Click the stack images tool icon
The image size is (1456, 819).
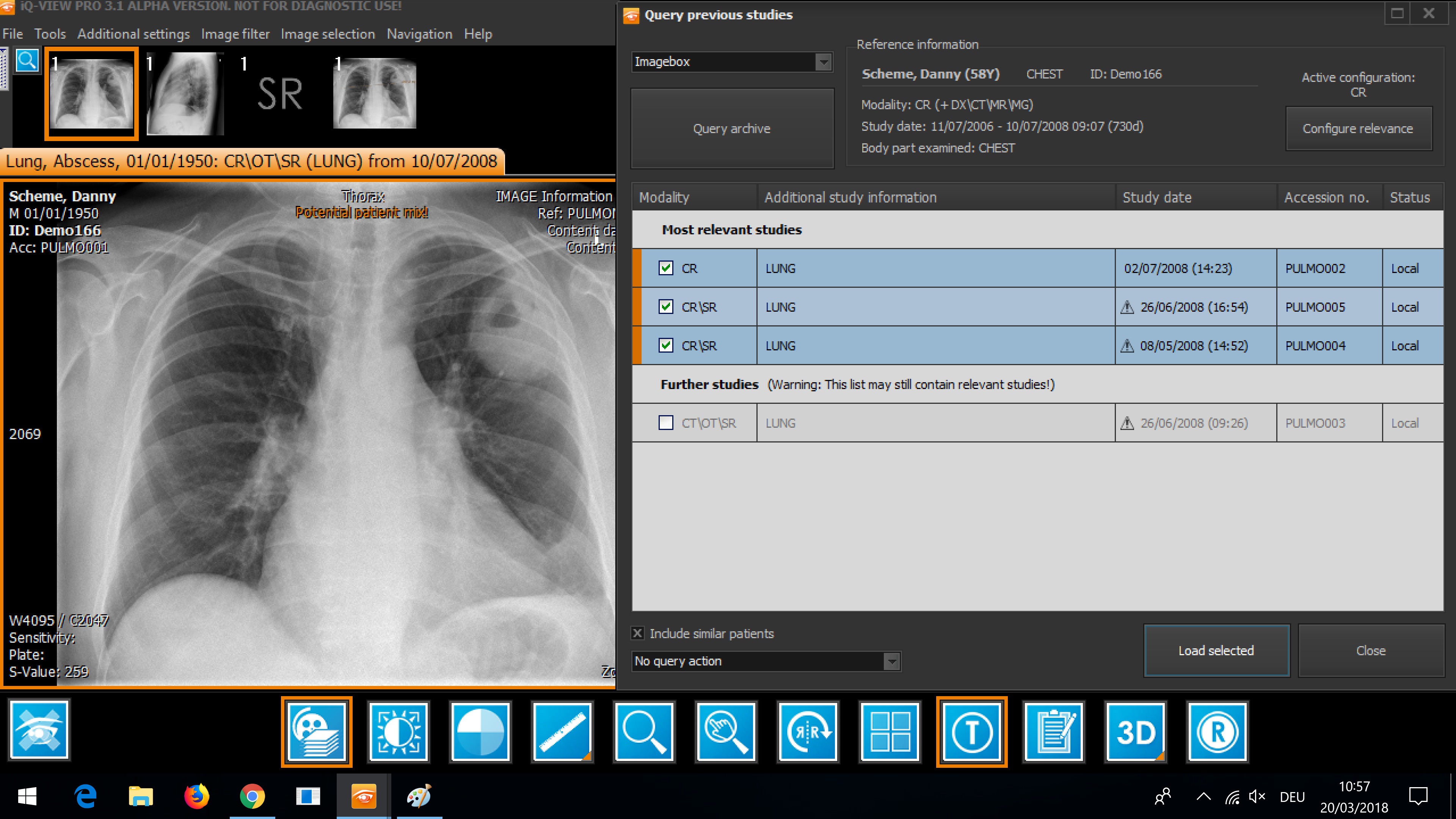[x=317, y=731]
